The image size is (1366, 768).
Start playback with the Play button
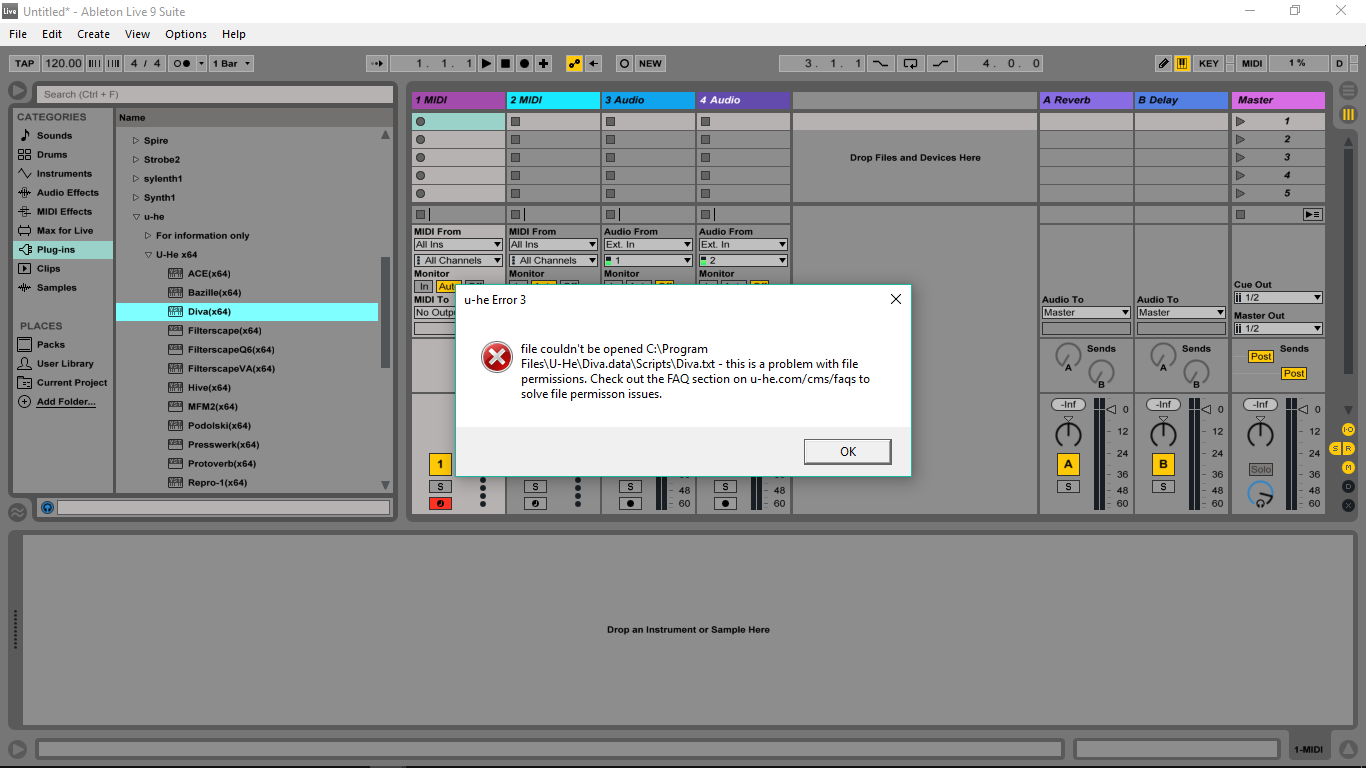tap(486, 63)
